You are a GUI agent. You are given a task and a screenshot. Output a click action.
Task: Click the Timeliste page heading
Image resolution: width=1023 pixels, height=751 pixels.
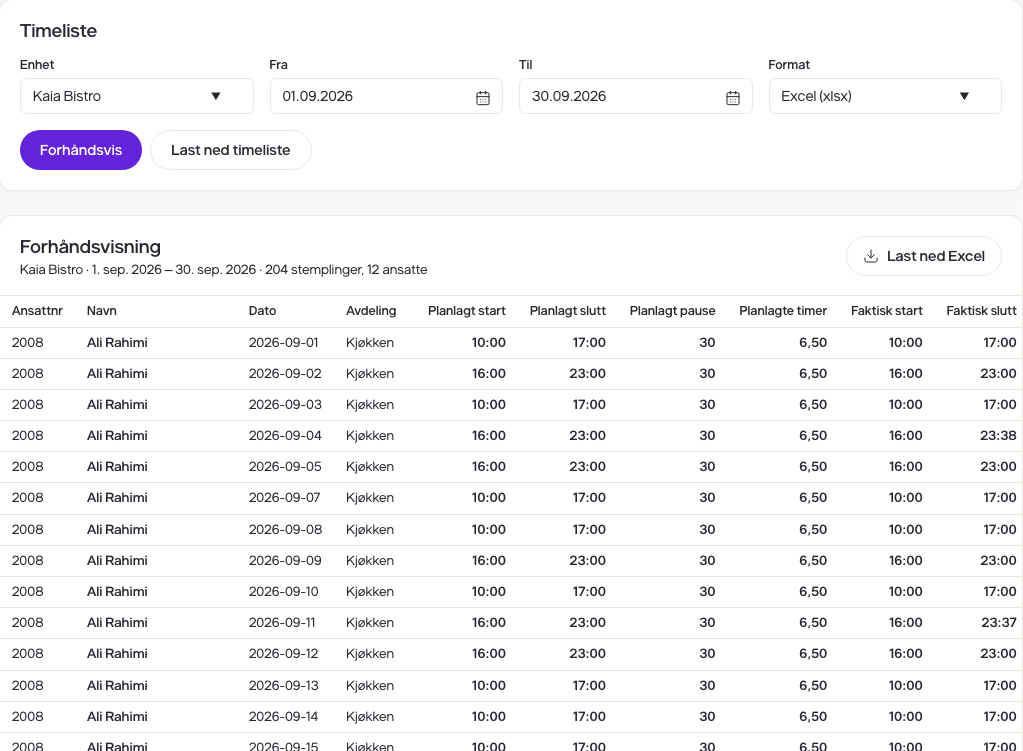coord(58,31)
